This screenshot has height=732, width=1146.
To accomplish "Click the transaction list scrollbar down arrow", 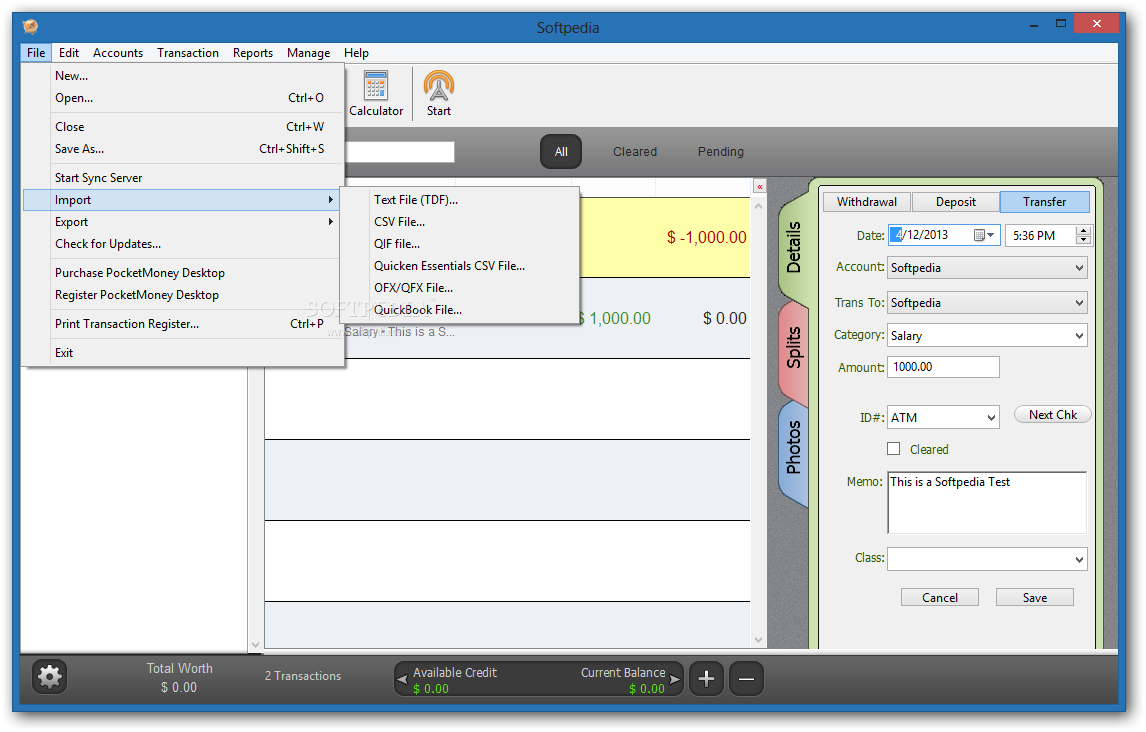I will [759, 640].
